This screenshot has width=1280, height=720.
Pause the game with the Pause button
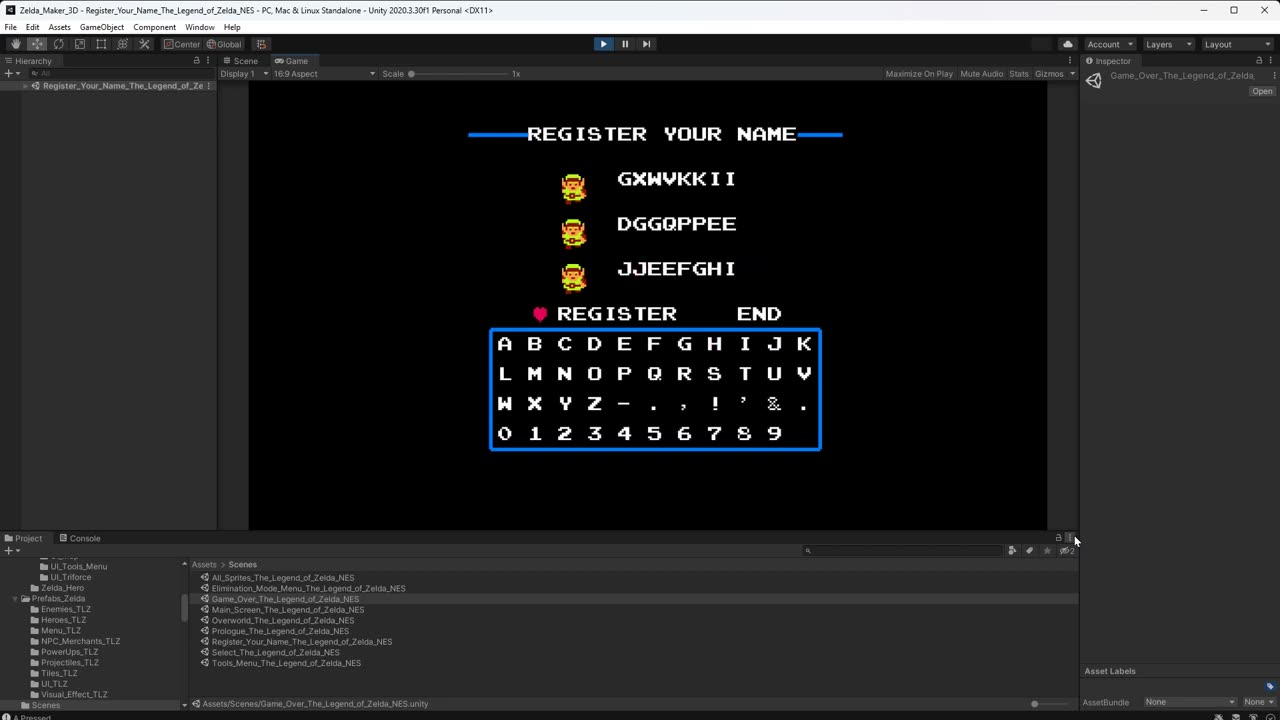pos(625,44)
